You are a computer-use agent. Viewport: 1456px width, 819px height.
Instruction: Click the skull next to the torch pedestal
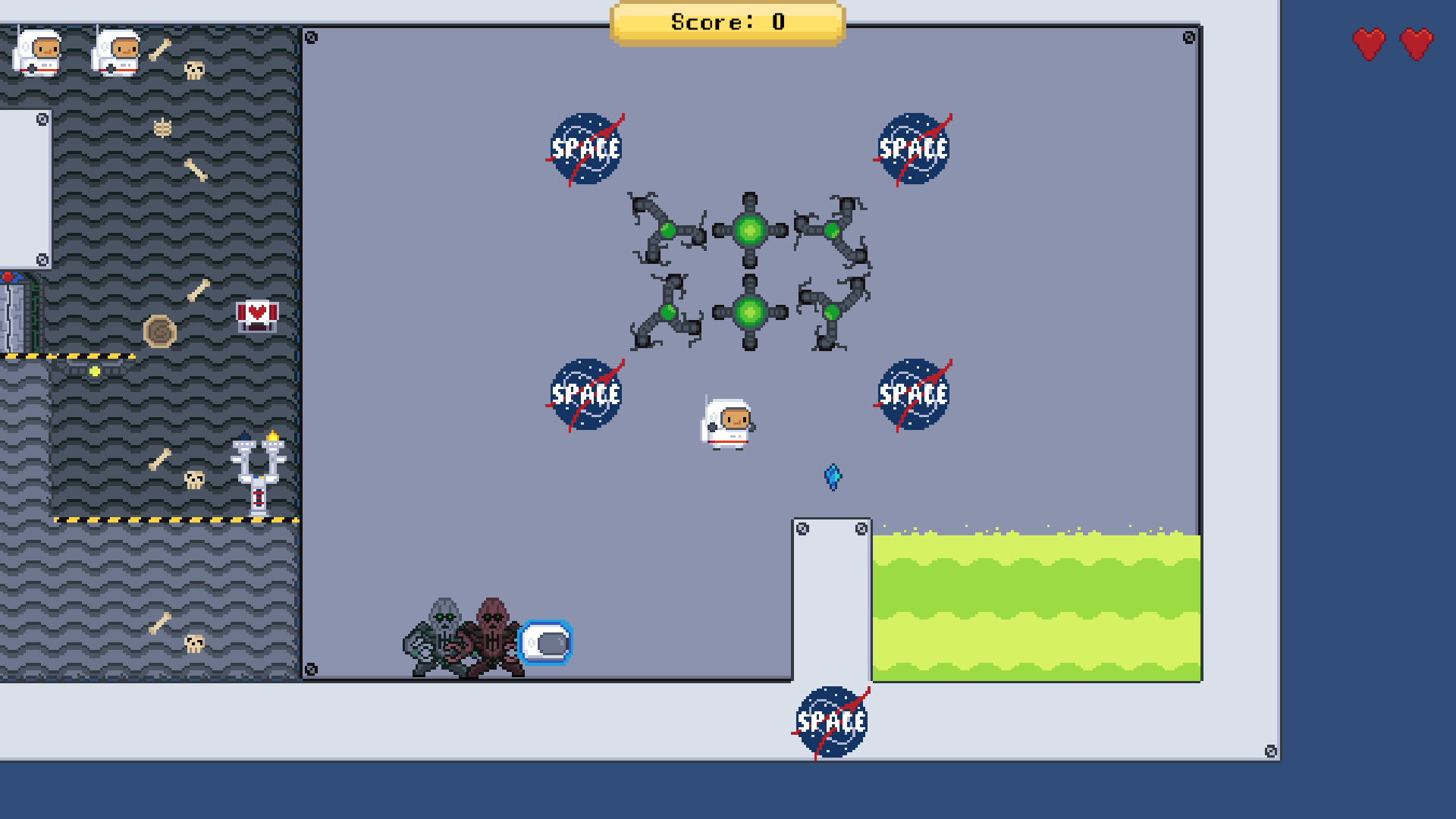195,479
